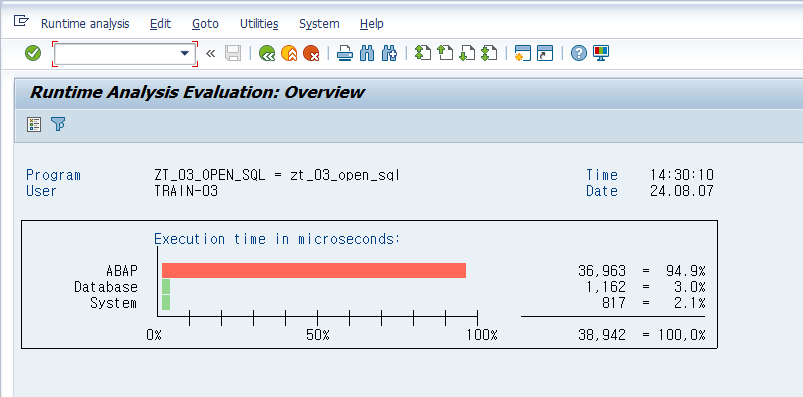Open the Help menu
The height and width of the screenshot is (397, 803).
[371, 24]
